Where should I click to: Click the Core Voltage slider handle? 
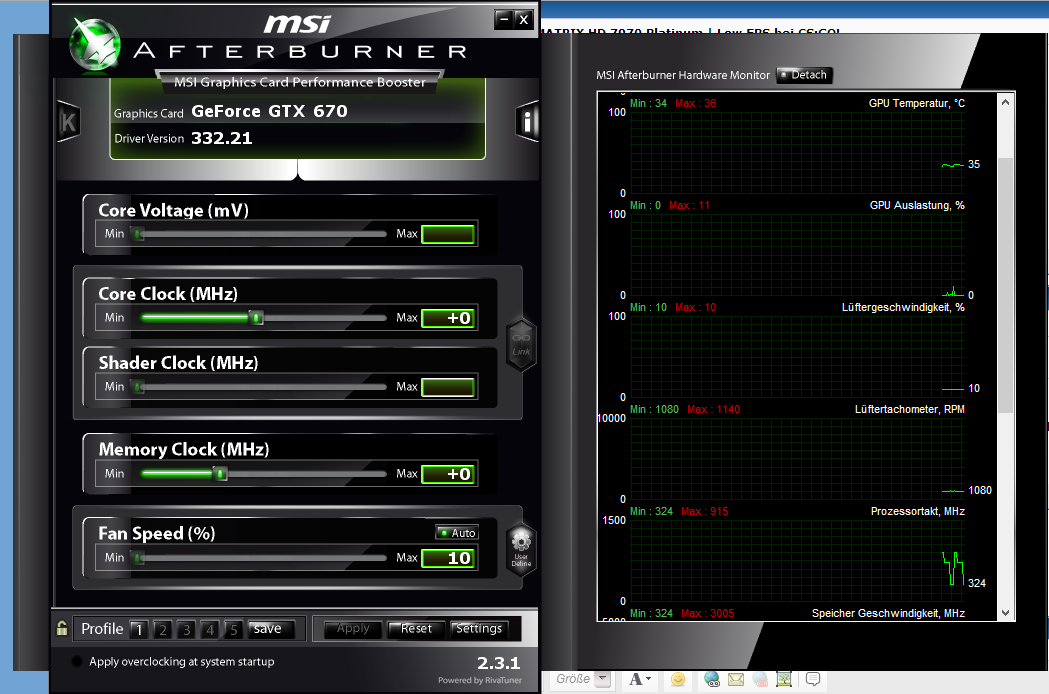pos(138,234)
